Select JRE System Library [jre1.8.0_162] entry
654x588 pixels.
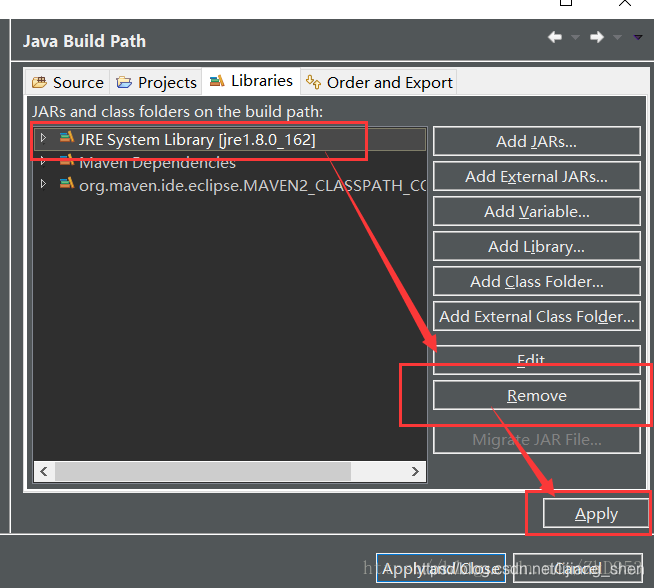click(230, 139)
